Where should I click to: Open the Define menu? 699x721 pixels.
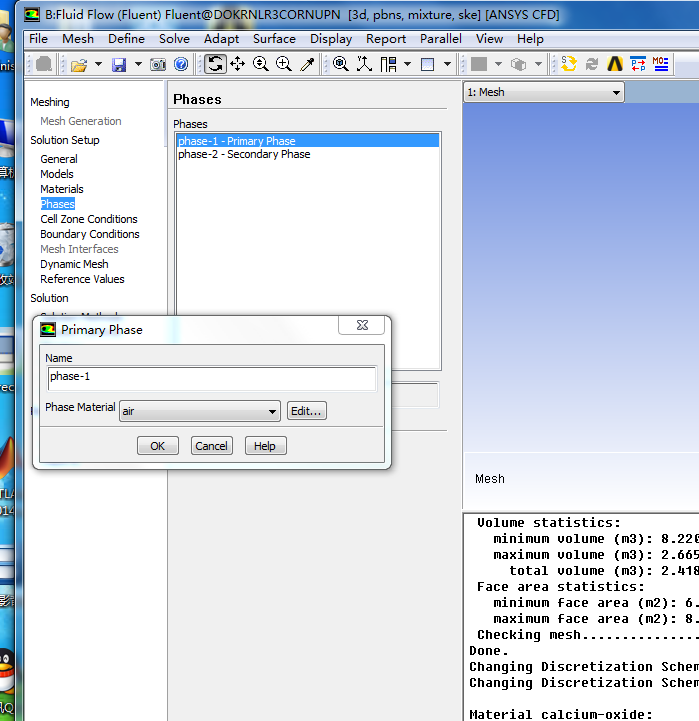tap(126, 39)
